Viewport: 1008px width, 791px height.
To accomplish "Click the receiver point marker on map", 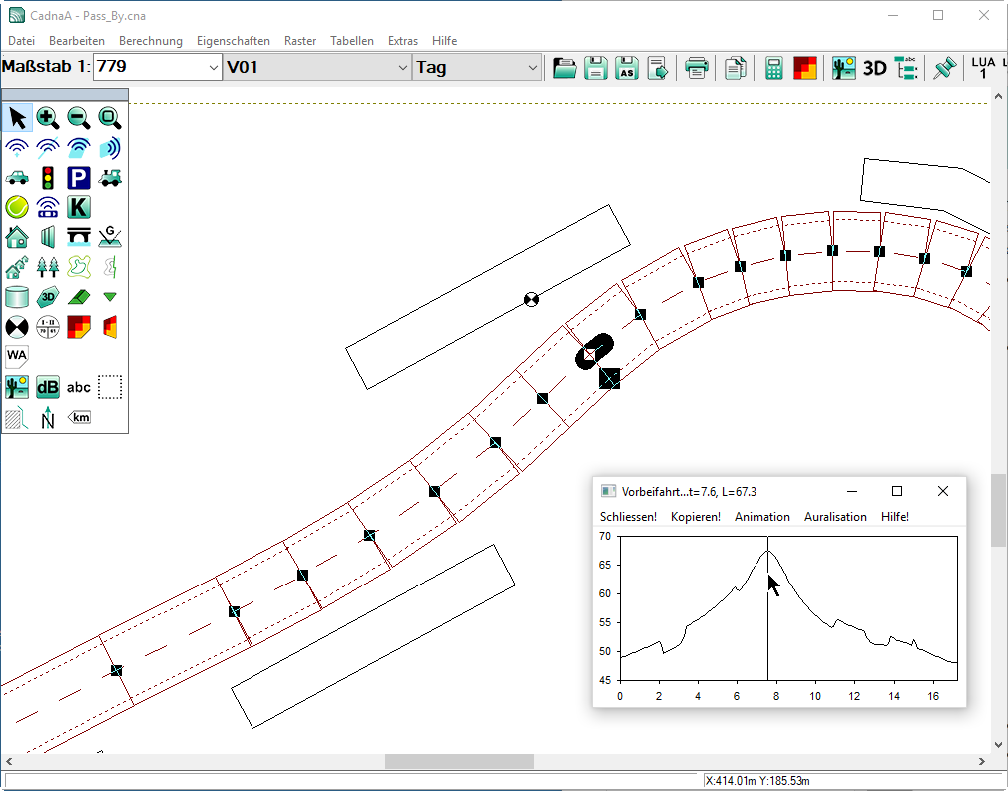I will click(531, 299).
